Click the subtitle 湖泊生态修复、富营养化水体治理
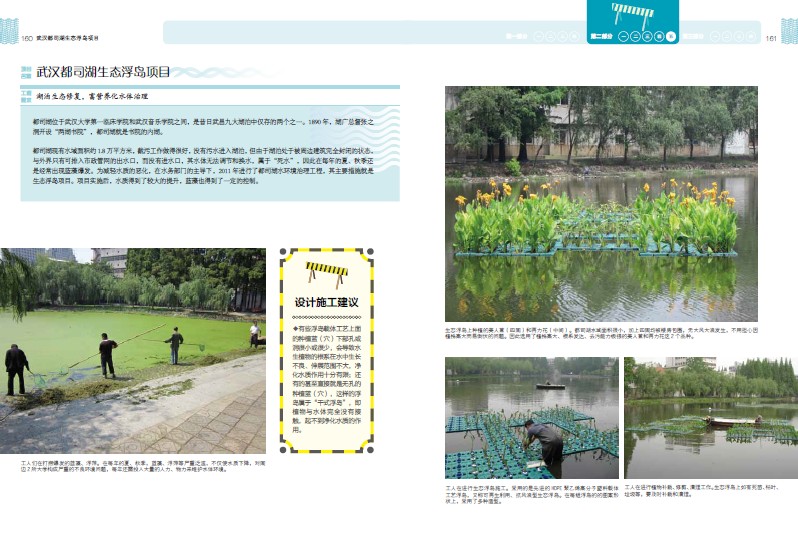The width and height of the screenshot is (798, 552). tap(92, 98)
